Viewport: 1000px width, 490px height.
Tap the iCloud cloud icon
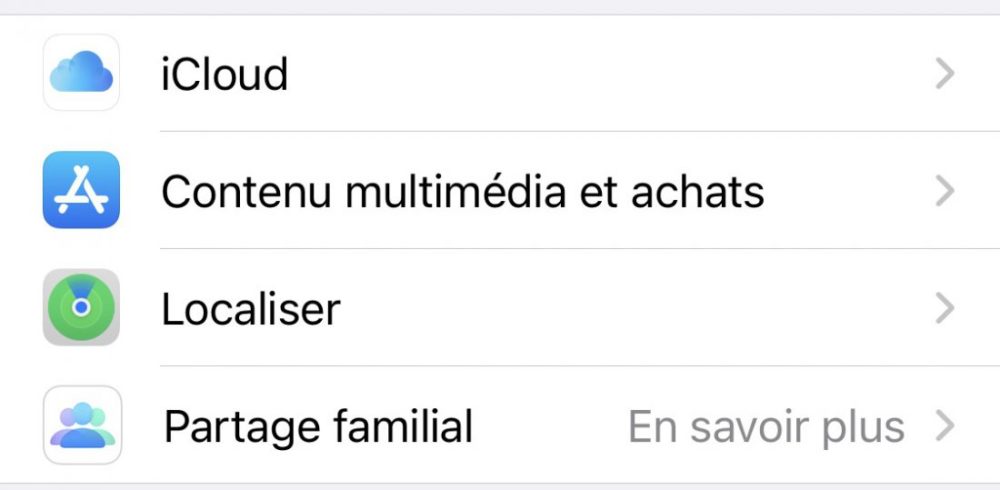click(x=81, y=73)
